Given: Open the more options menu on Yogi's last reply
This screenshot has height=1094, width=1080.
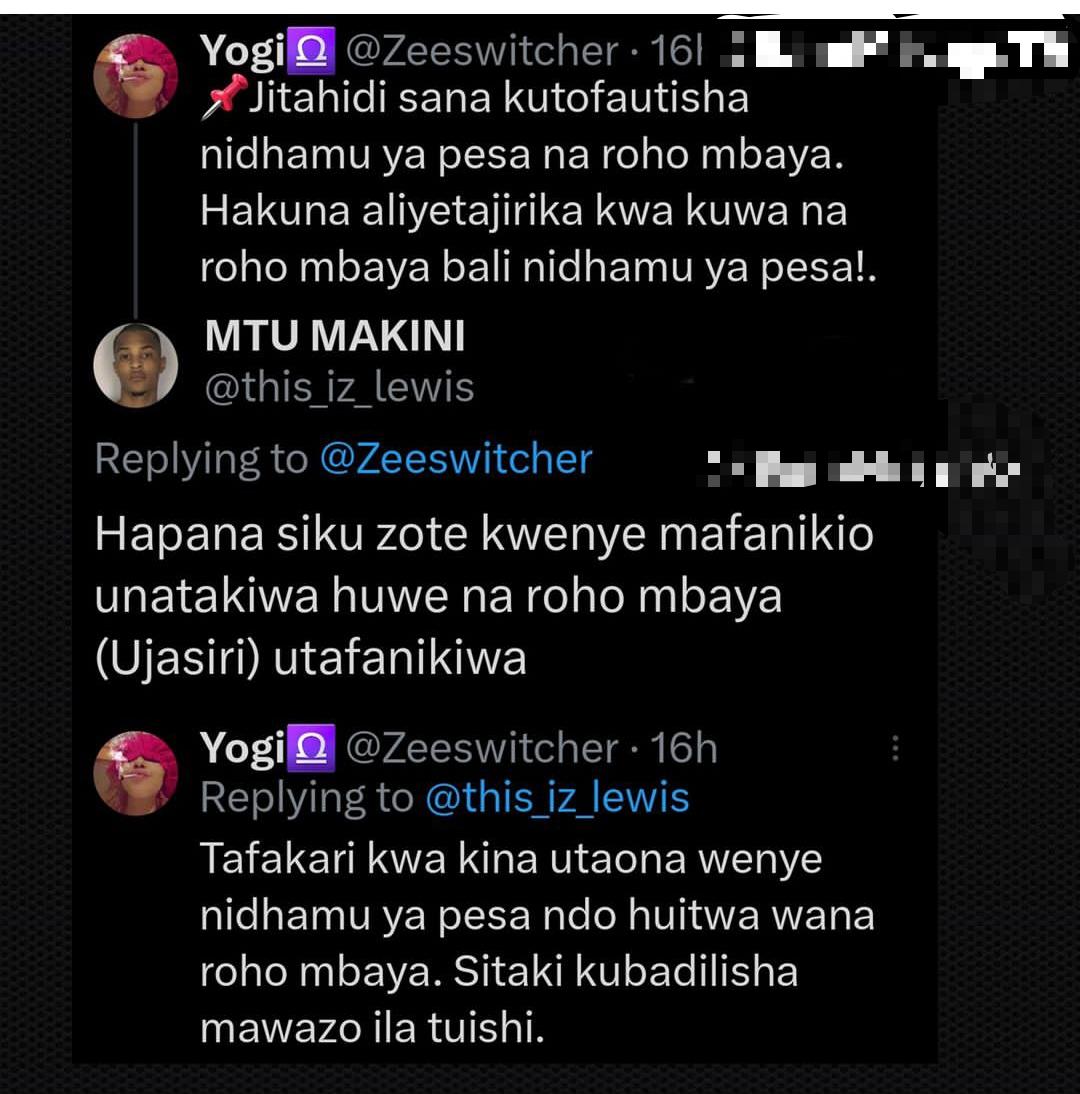Looking at the screenshot, I should tap(896, 748).
